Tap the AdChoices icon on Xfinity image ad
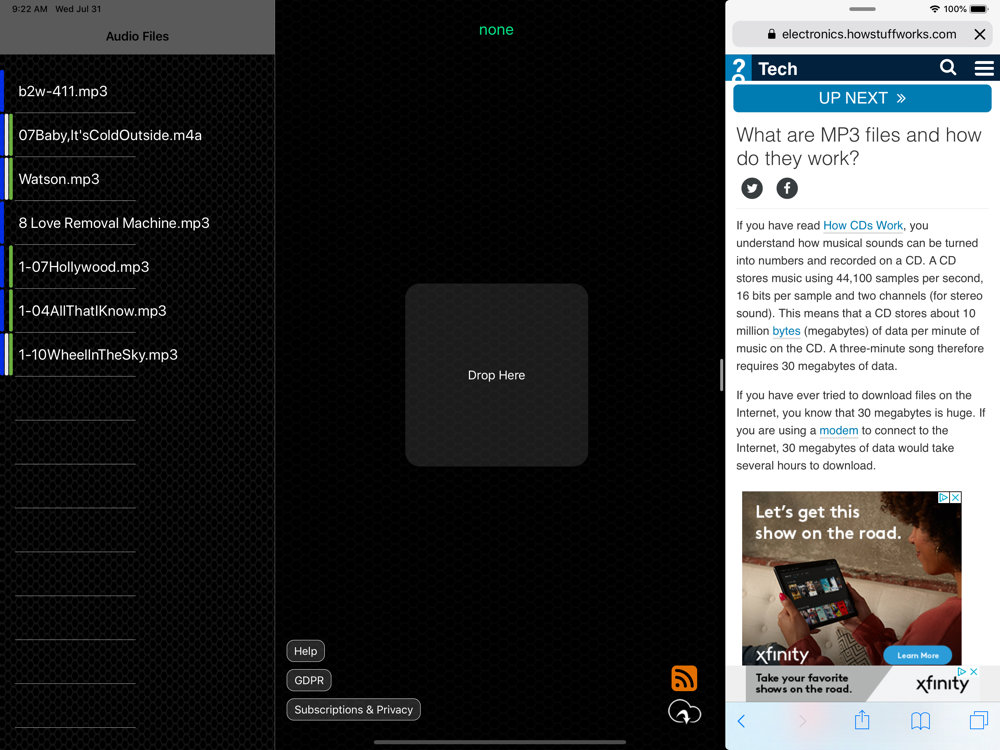1000x750 pixels. coord(944,497)
